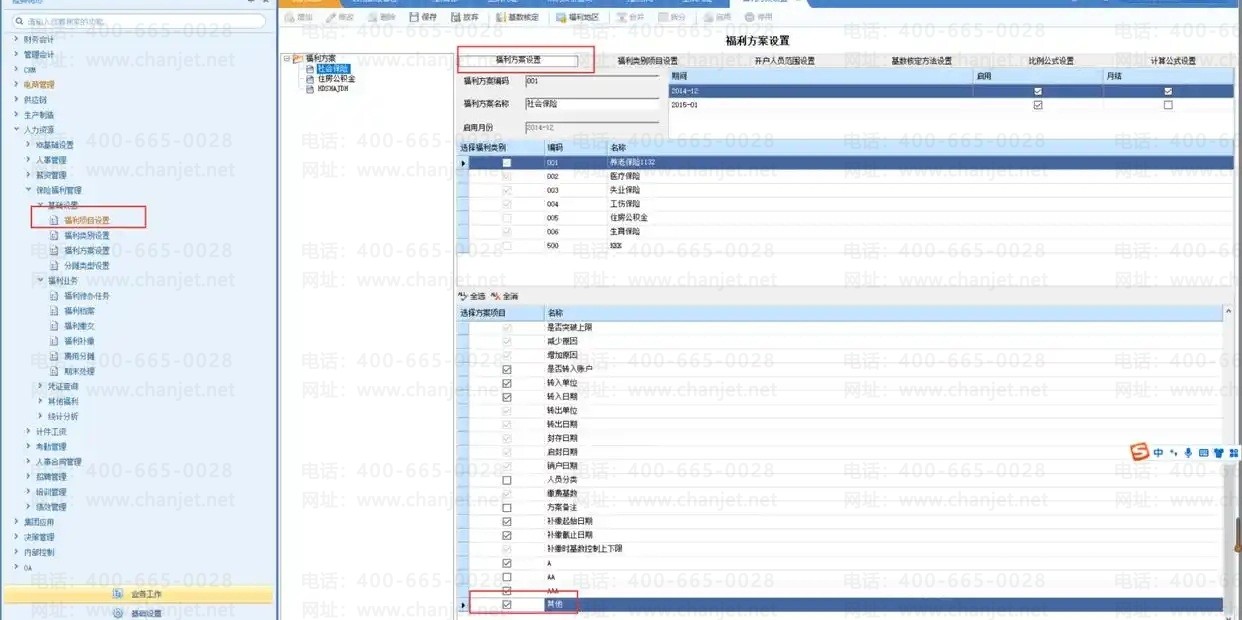Screen dimensions: 1242x620
Task: Switch to the 福利类别项目设置 tab
Action: click(x=647, y=61)
